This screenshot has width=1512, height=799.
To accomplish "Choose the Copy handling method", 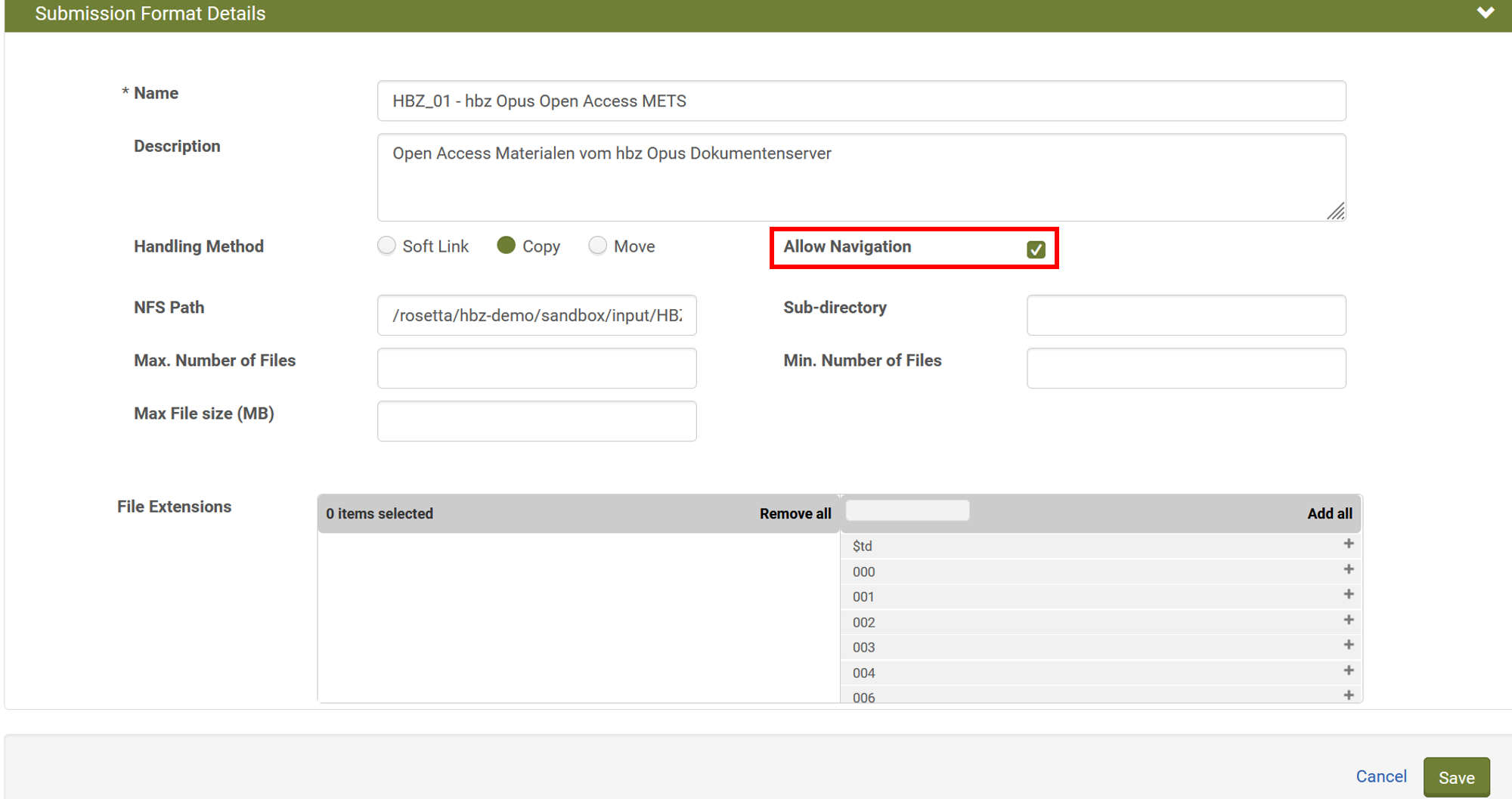I will tap(506, 246).
